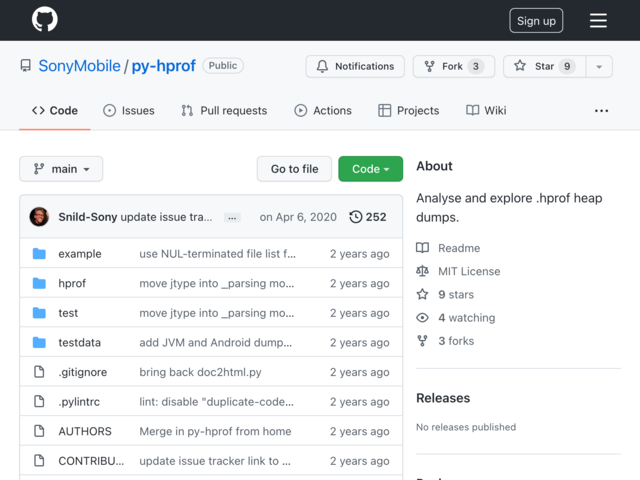The height and width of the screenshot is (480, 640).
Task: Open the .gitignore file
Action: [82, 372]
